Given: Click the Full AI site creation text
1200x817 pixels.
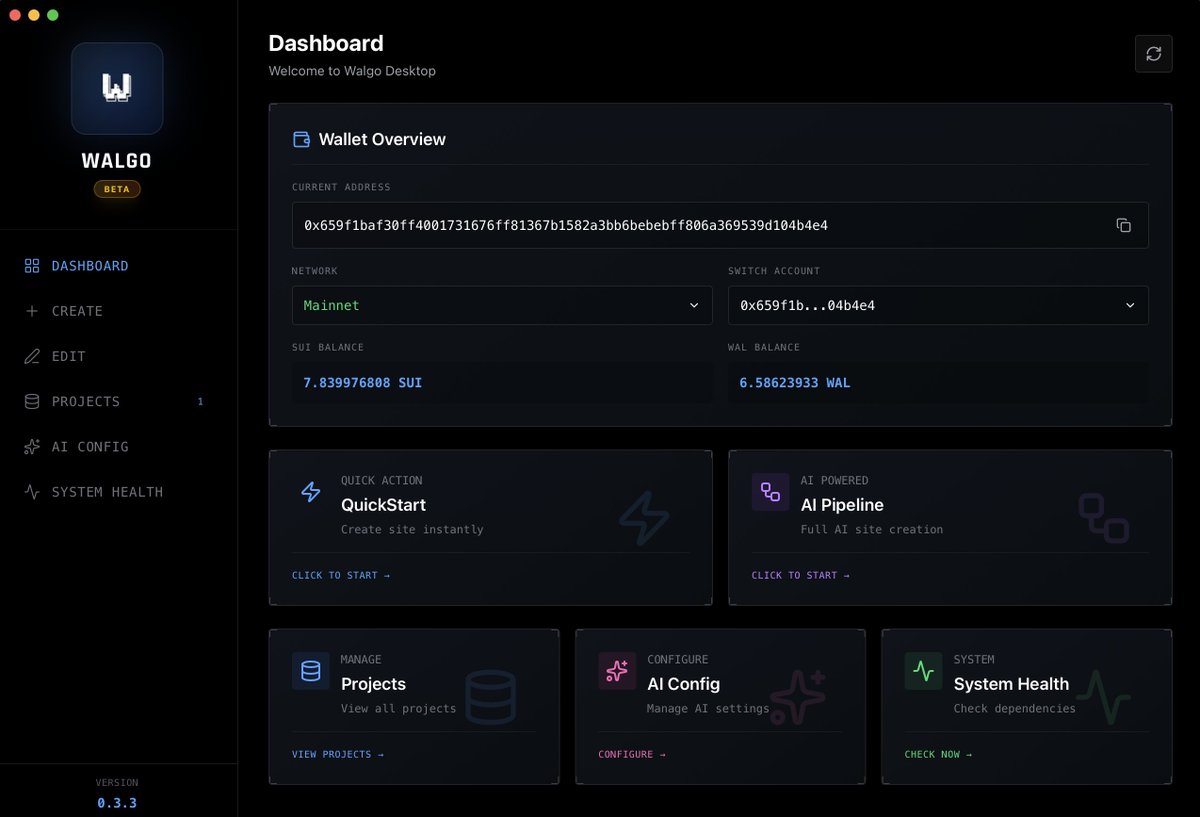Looking at the screenshot, I should (872, 529).
